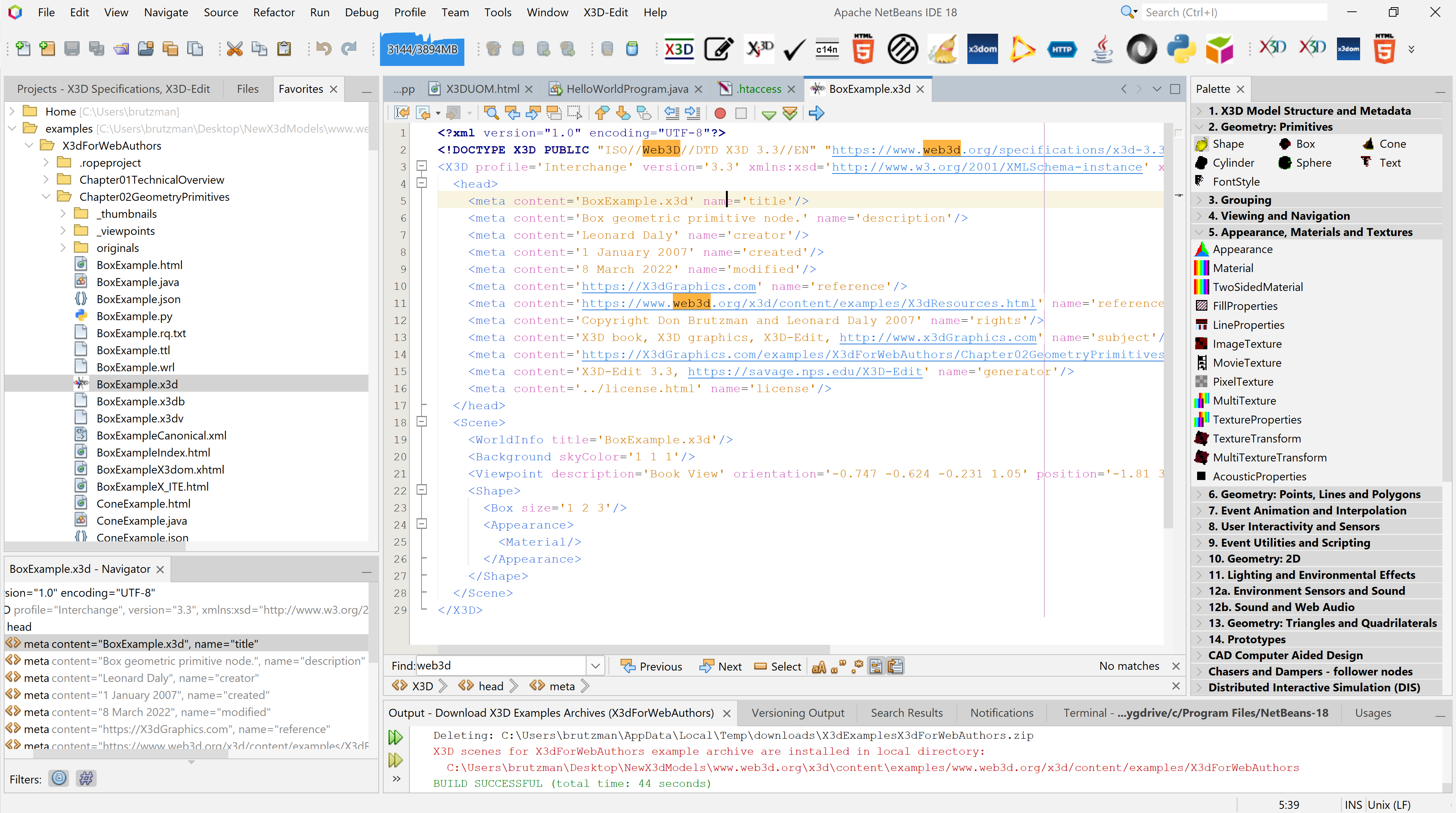Click the Cut scissors icon
The height and width of the screenshot is (813, 1456).
point(234,49)
